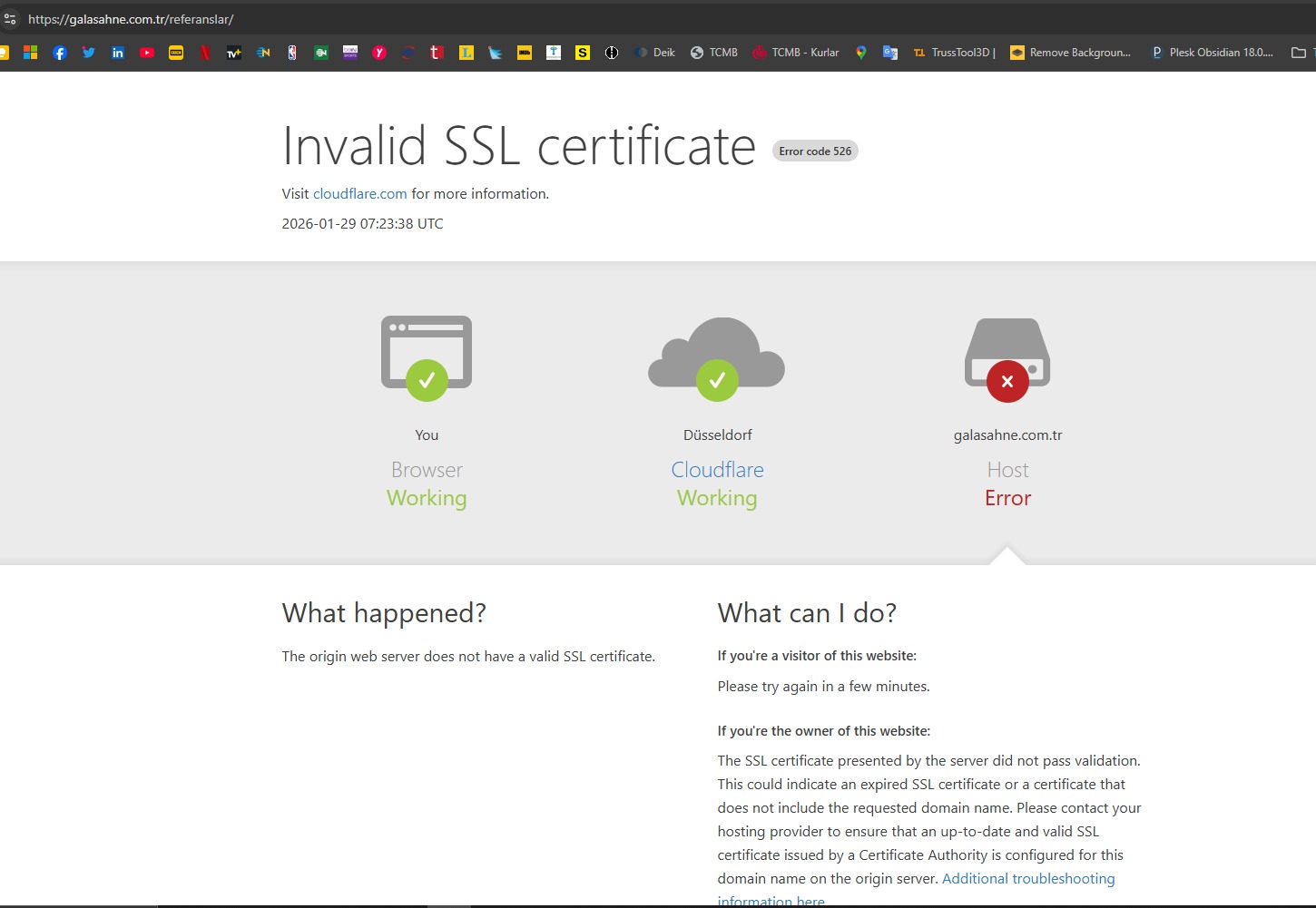Screen dimensions: 1316x908
Task: Click the What can I do? heading
Action: pos(807,613)
